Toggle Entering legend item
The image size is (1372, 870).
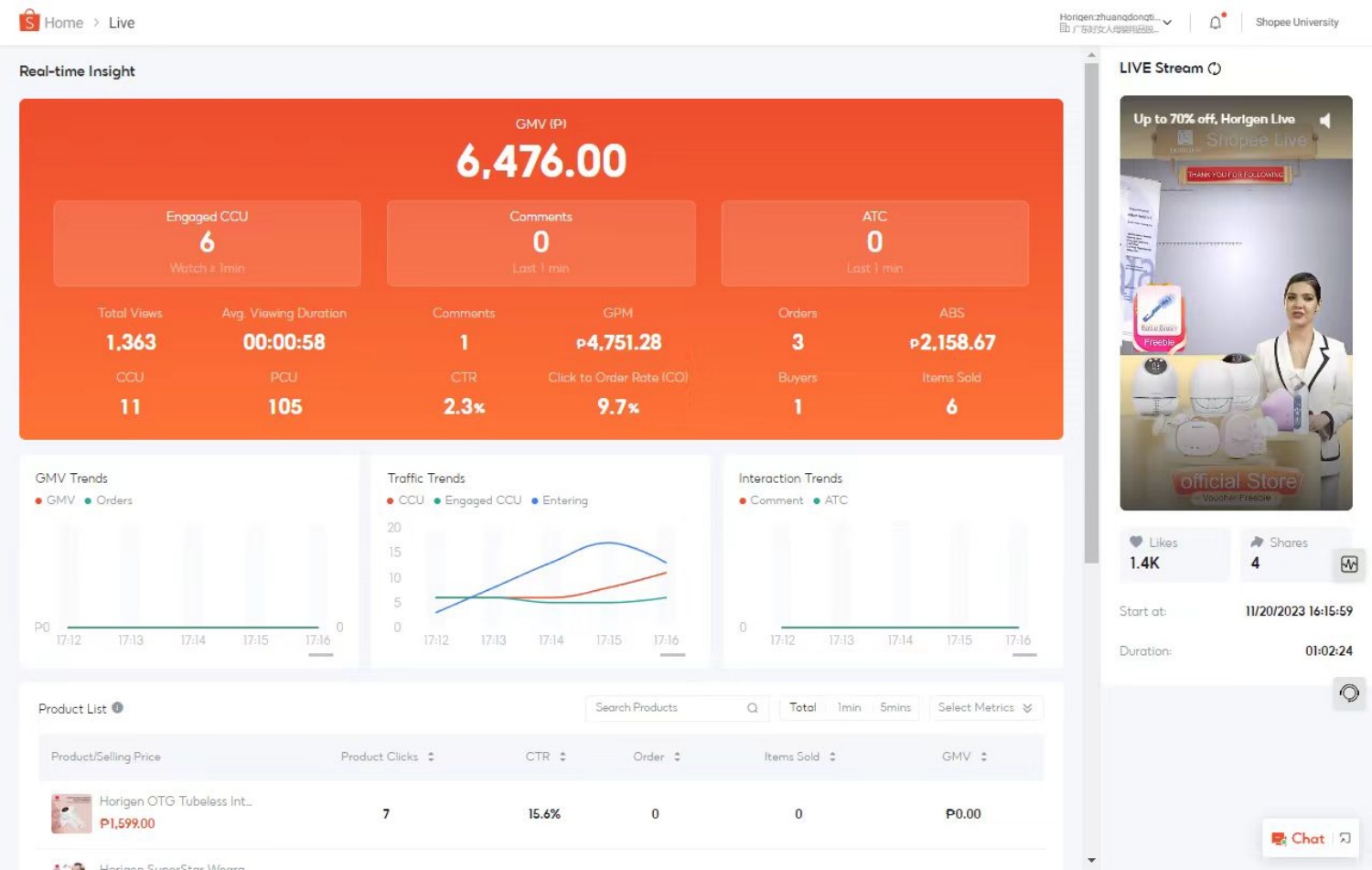pyautogui.click(x=560, y=500)
